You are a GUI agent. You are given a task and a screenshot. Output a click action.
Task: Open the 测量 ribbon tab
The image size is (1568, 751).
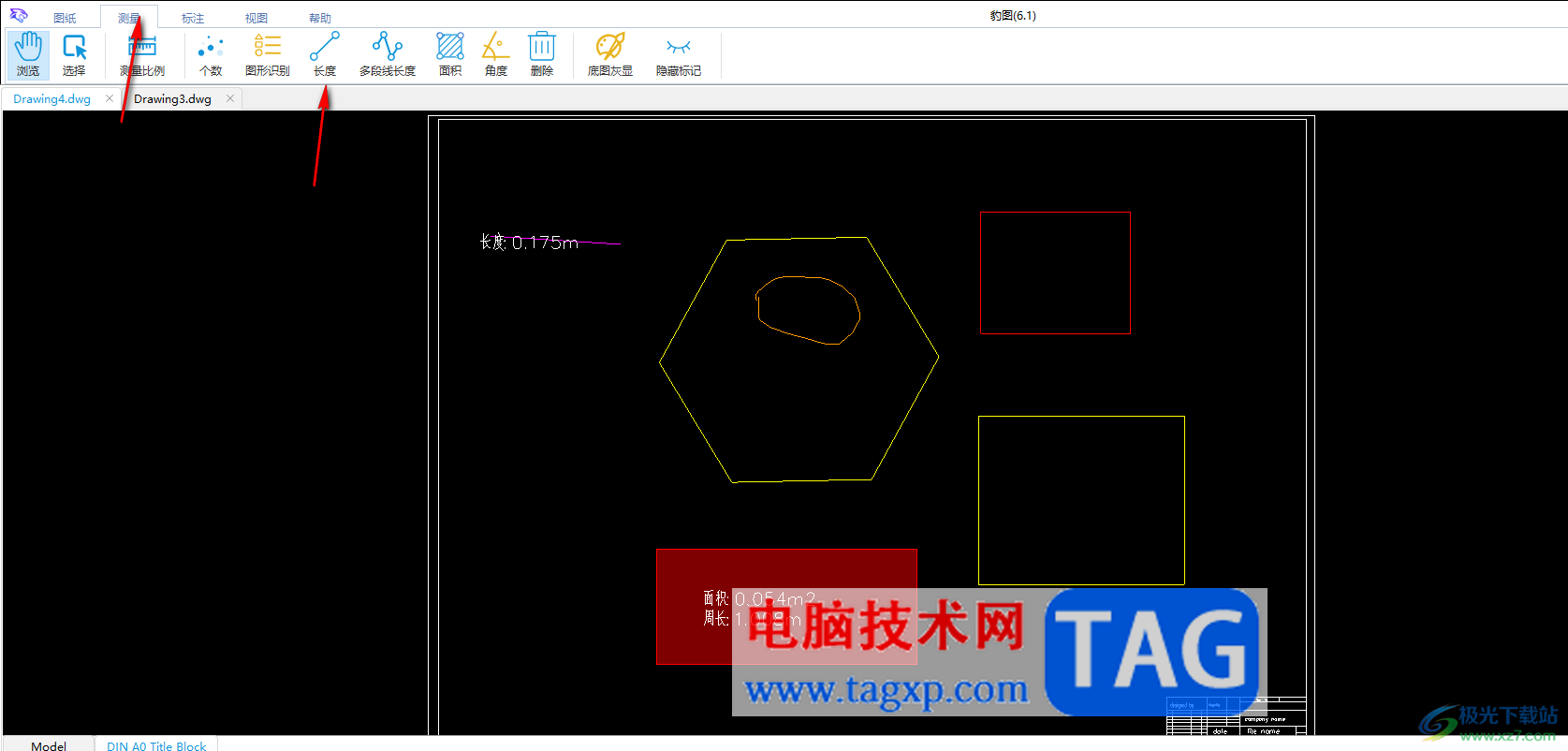(129, 18)
